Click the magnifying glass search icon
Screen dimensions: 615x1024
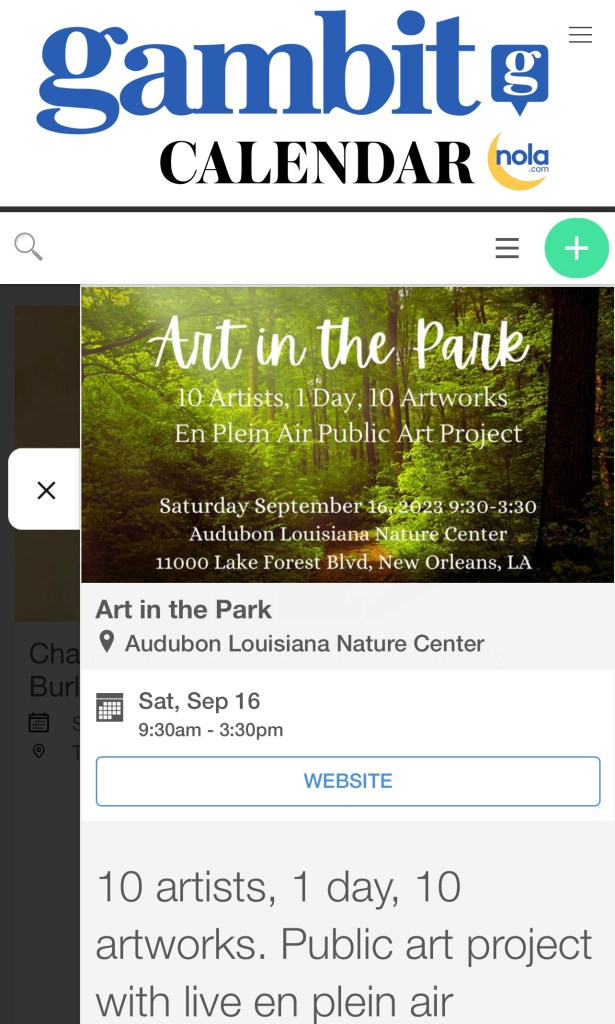[x=28, y=246]
